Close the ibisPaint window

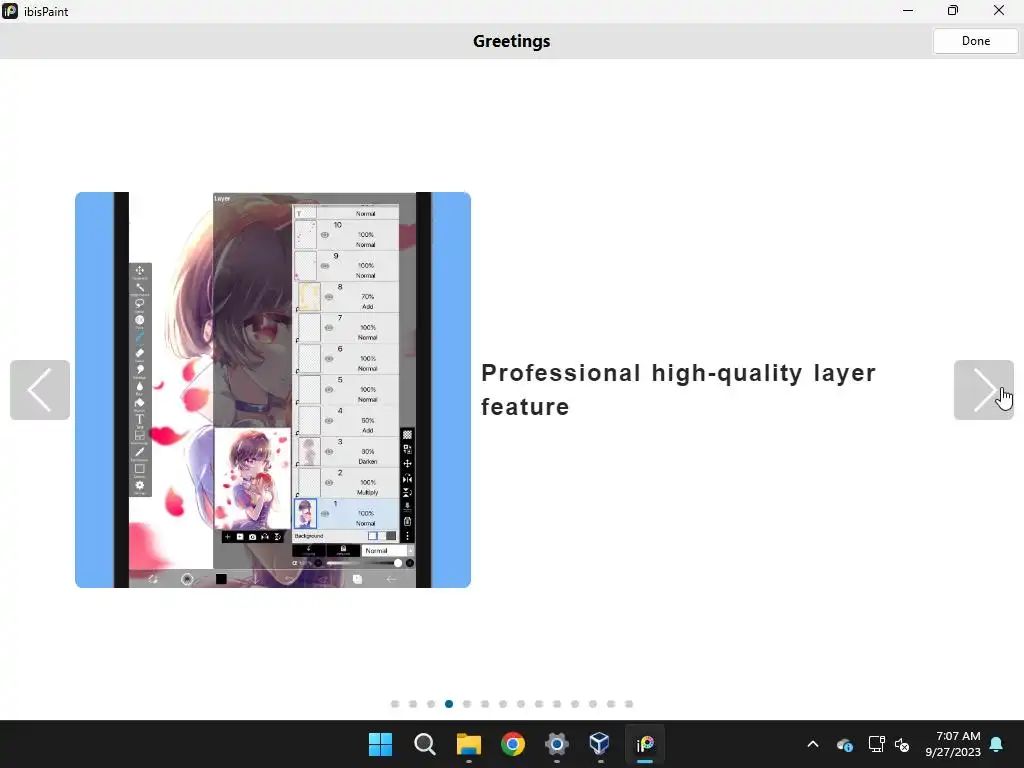(x=999, y=10)
